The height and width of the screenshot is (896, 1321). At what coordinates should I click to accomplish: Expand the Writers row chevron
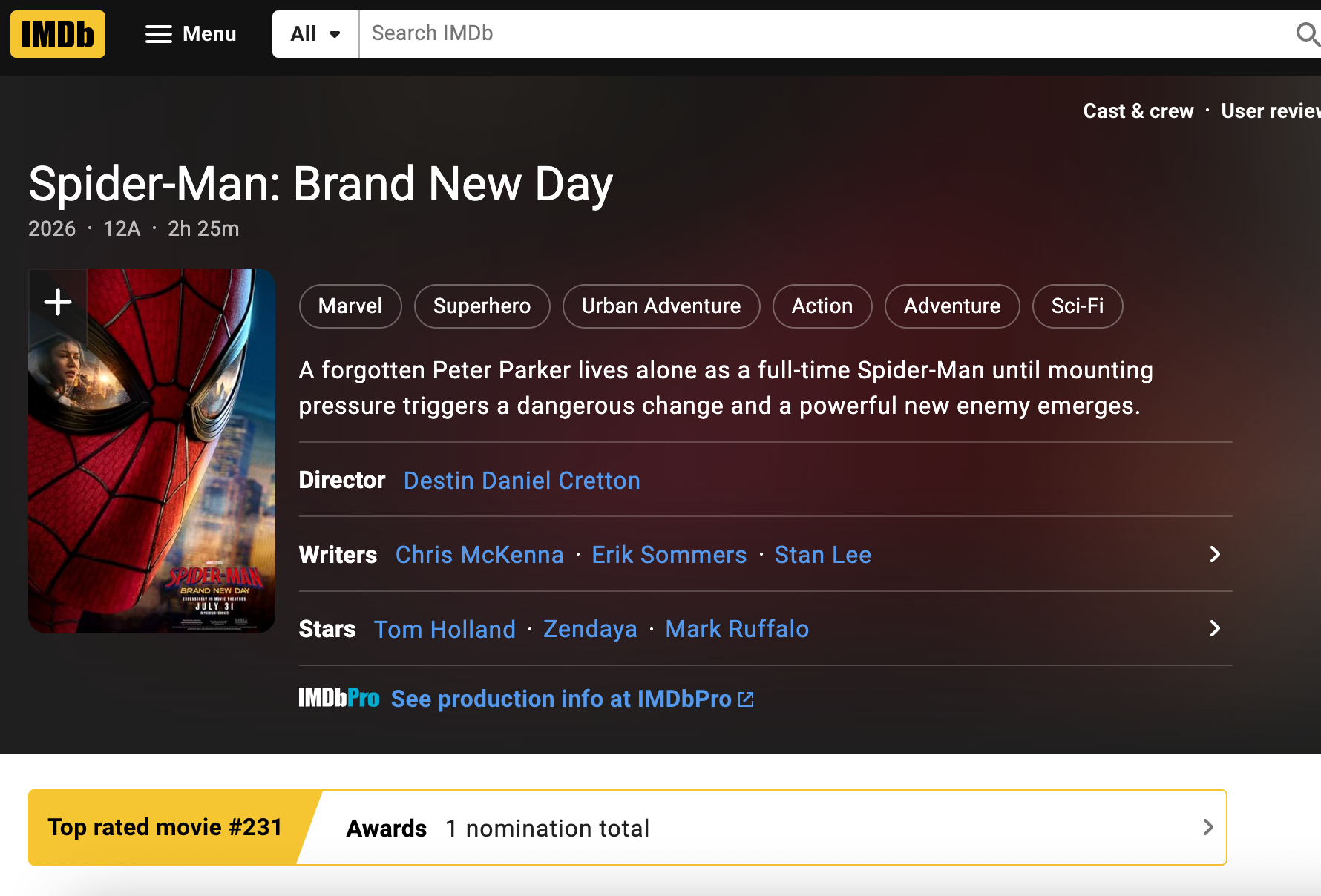coord(1215,554)
